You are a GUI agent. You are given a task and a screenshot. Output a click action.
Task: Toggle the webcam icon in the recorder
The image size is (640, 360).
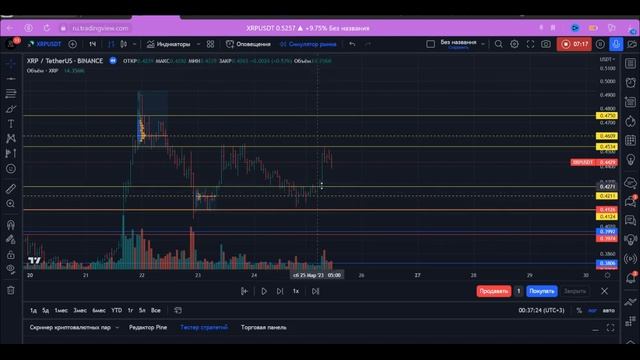[x=632, y=44]
